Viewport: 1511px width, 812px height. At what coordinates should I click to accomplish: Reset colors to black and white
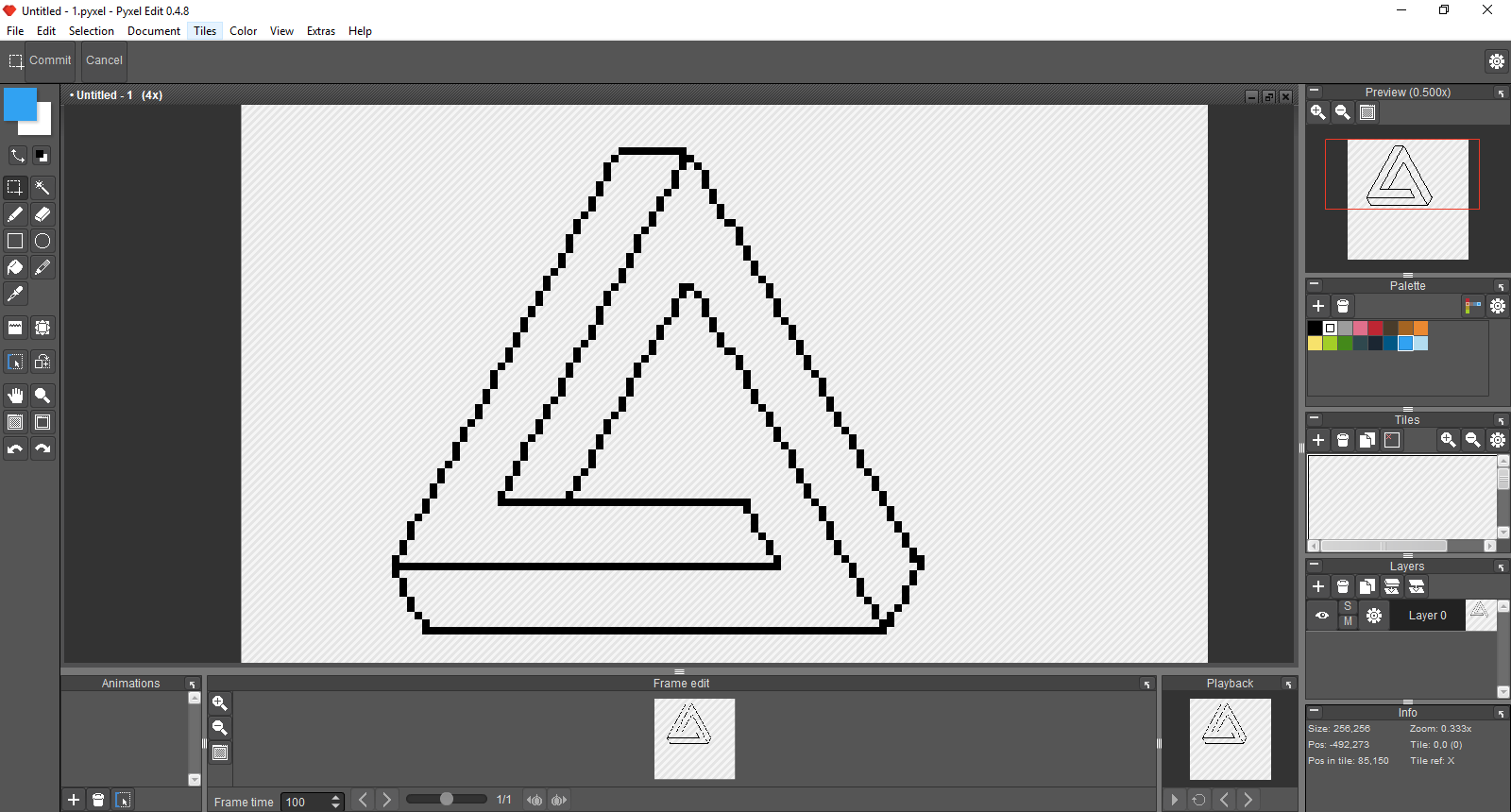coord(42,156)
